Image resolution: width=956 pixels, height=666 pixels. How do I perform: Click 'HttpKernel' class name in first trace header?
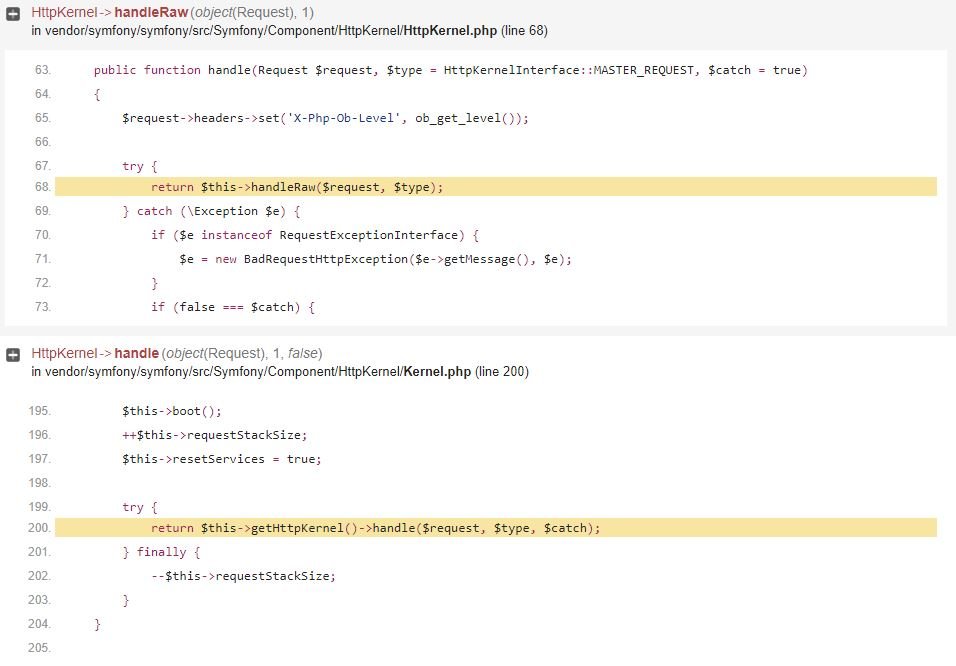[x=64, y=12]
